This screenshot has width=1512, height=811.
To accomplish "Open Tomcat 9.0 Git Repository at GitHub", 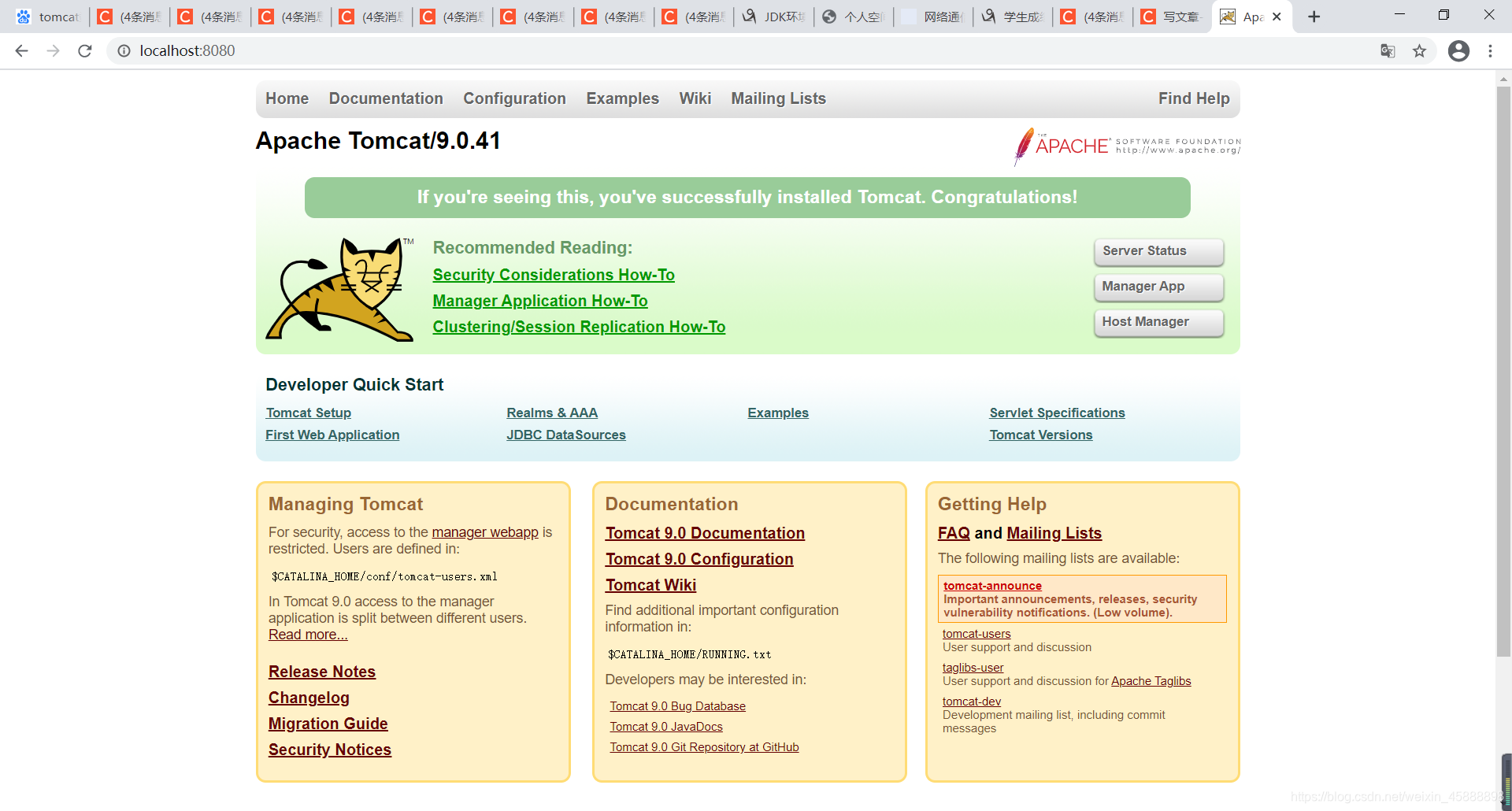I will [x=704, y=747].
